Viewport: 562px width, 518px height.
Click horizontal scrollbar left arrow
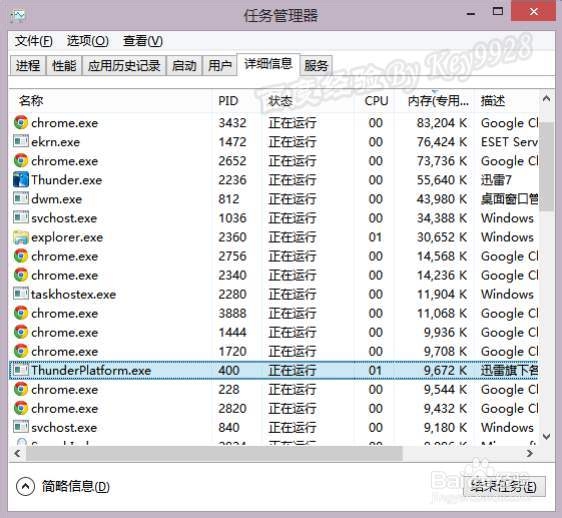tap(17, 453)
